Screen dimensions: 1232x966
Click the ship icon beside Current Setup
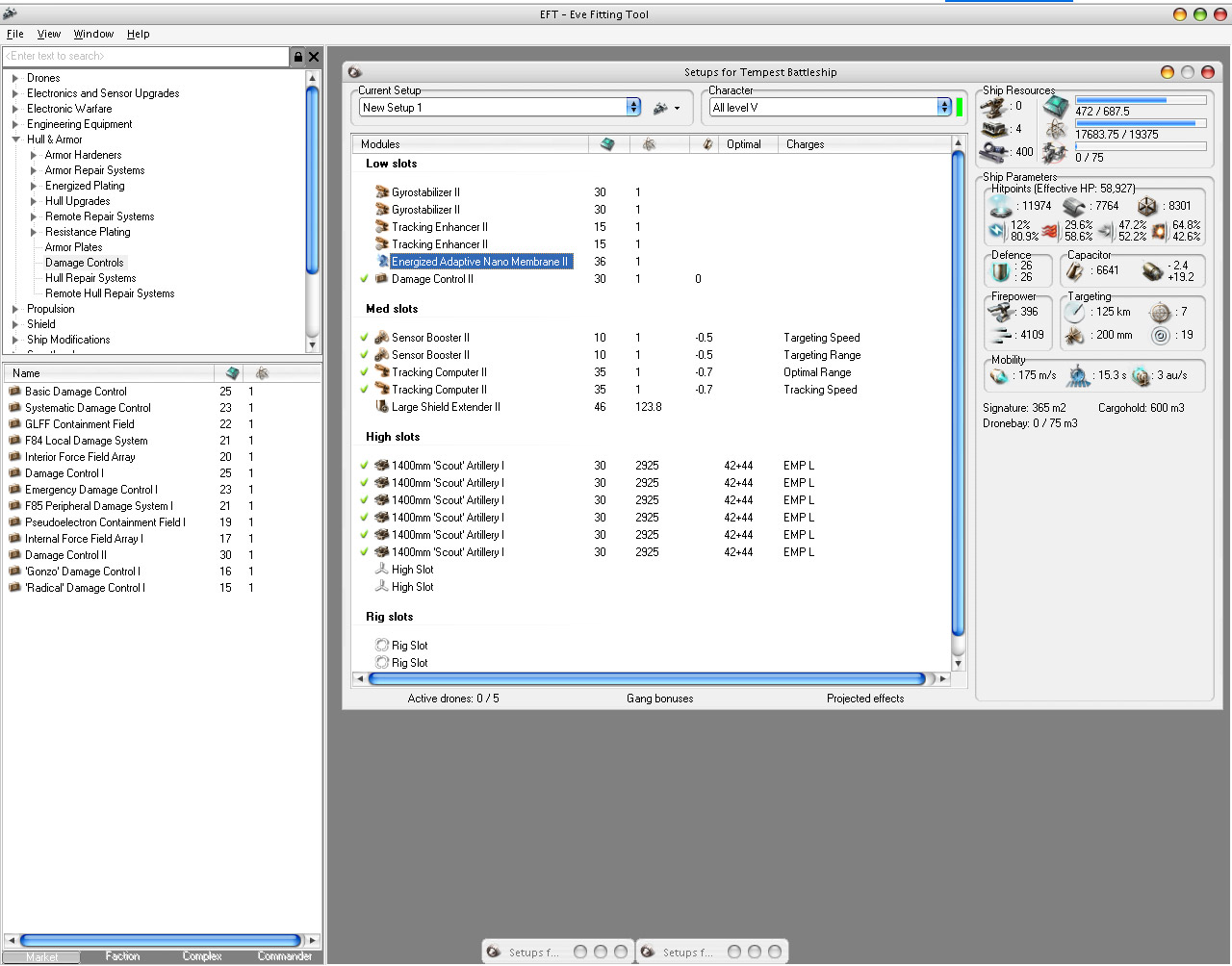(x=660, y=108)
